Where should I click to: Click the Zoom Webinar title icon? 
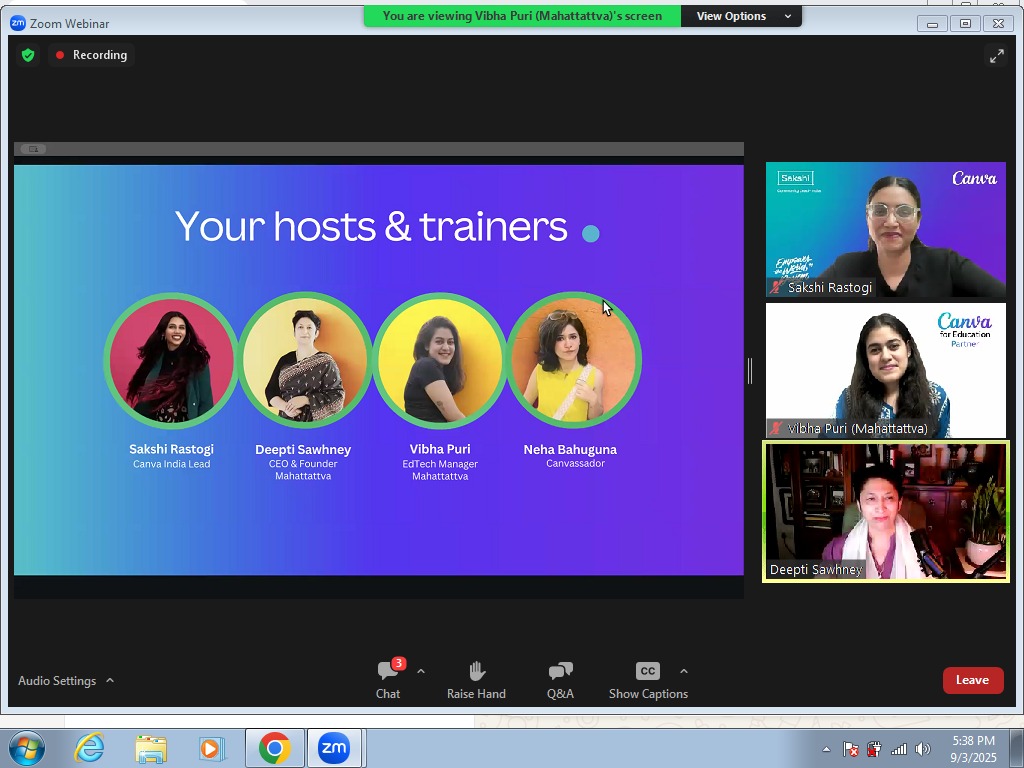pos(18,23)
